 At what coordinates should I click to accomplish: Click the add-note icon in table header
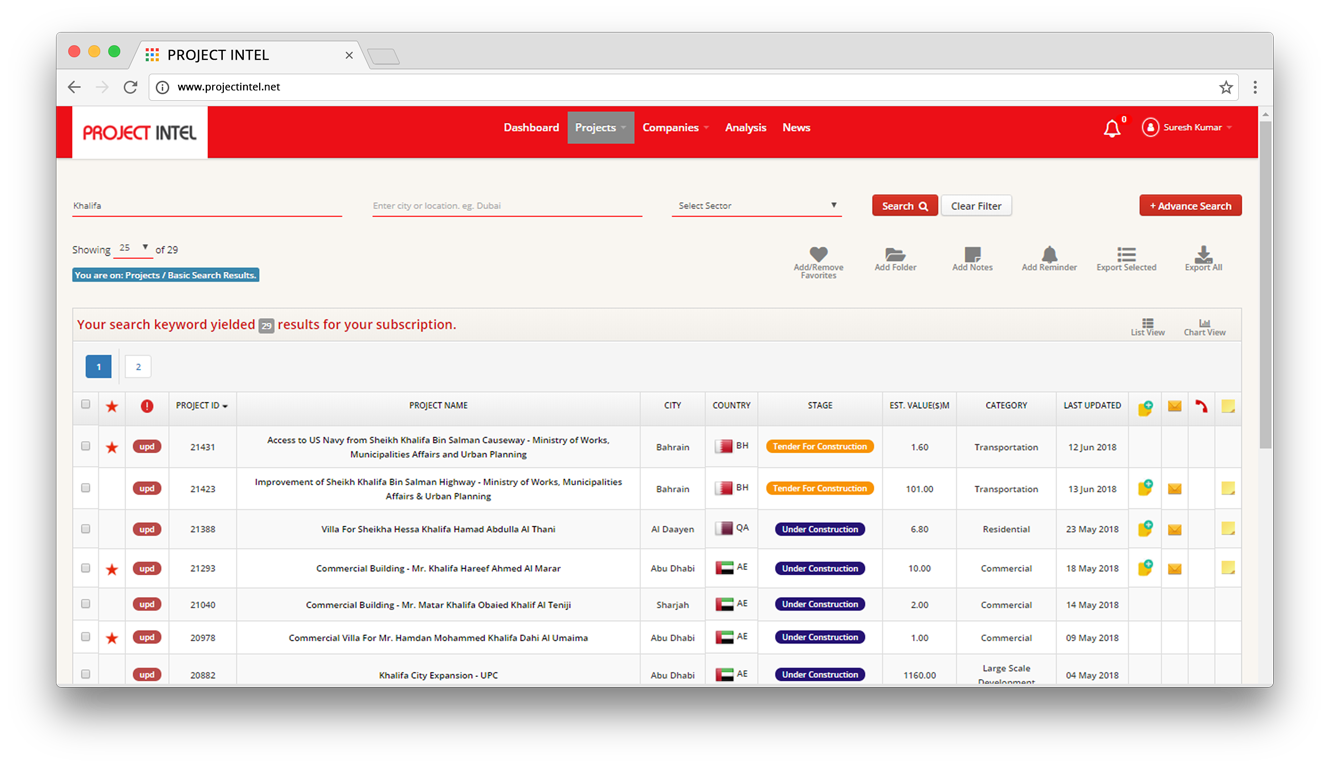1145,407
